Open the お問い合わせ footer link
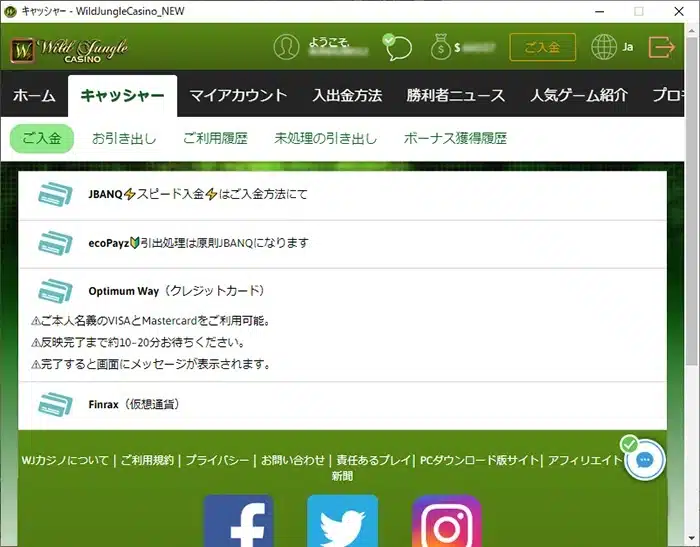This screenshot has height=547, width=700. (x=293, y=460)
